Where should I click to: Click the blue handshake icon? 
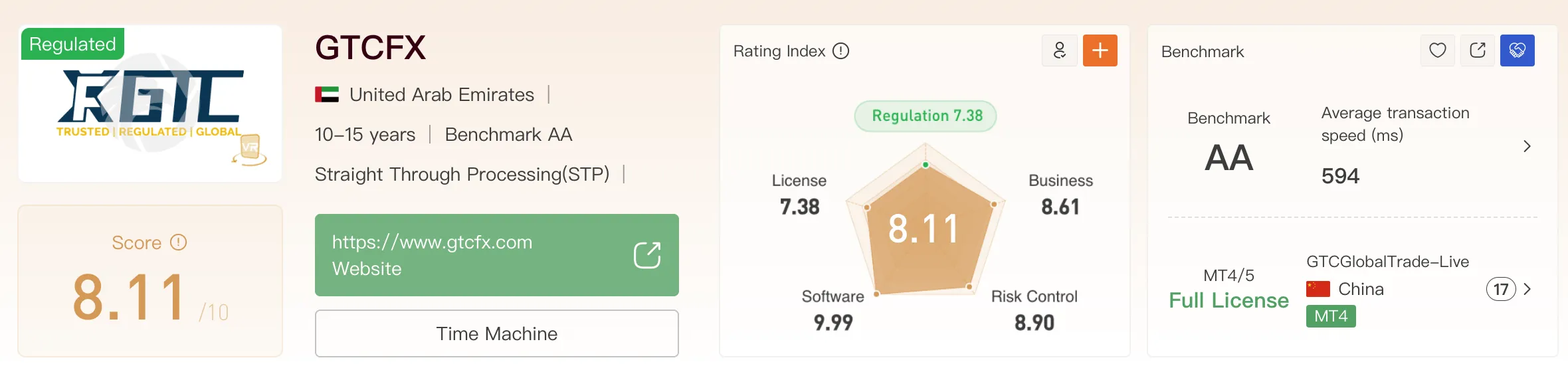coord(1517,50)
